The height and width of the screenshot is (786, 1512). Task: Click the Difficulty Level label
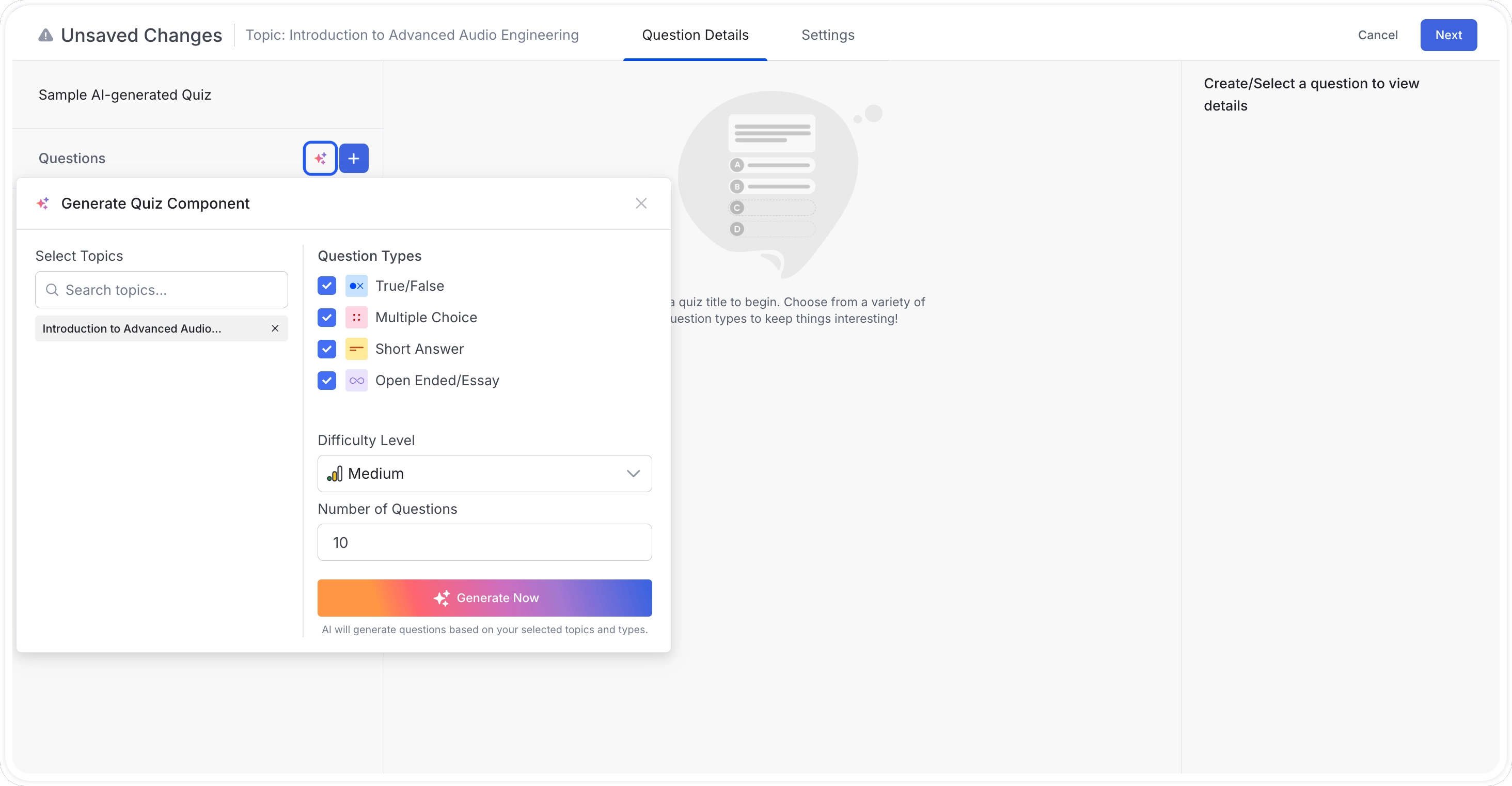click(366, 441)
